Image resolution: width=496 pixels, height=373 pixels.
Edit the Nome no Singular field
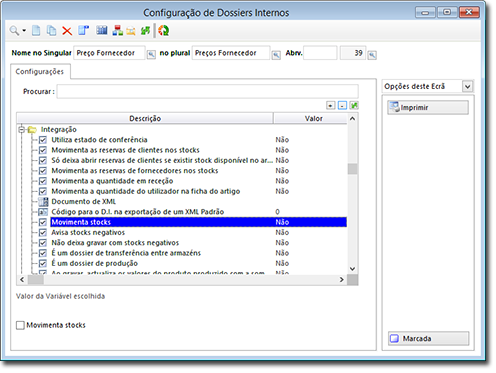[109, 53]
